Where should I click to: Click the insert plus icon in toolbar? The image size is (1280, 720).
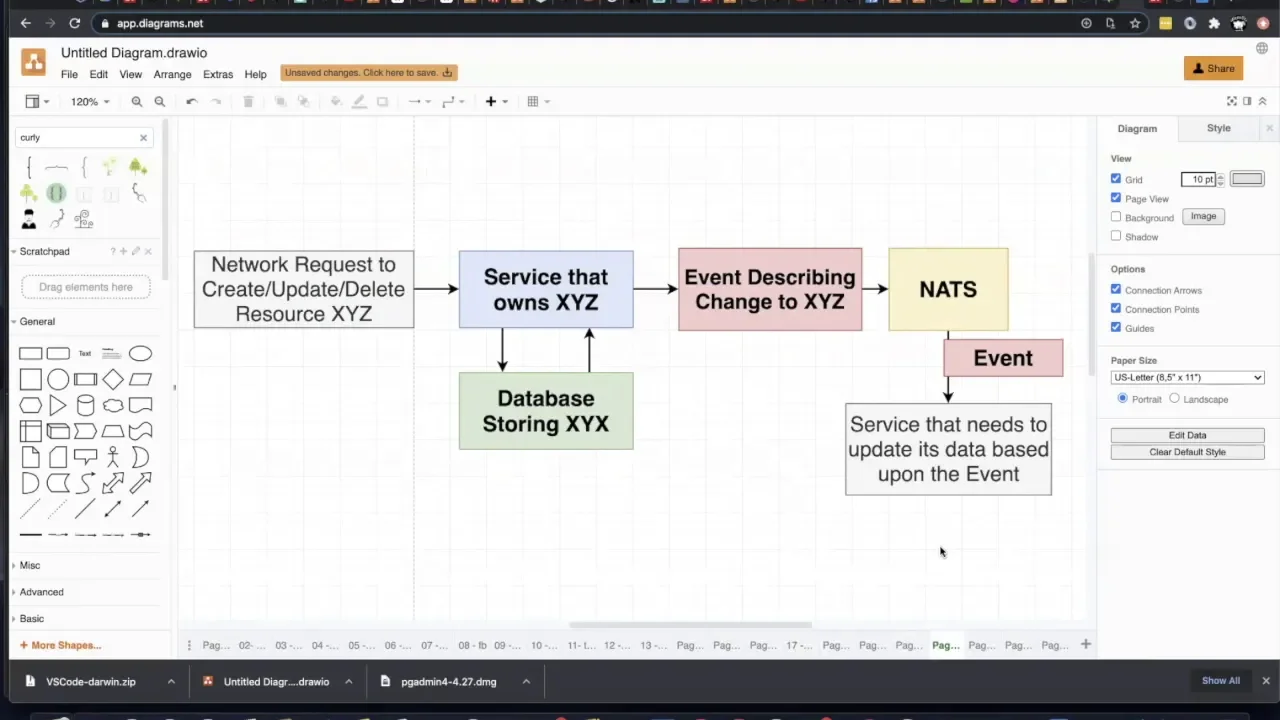[x=491, y=102]
